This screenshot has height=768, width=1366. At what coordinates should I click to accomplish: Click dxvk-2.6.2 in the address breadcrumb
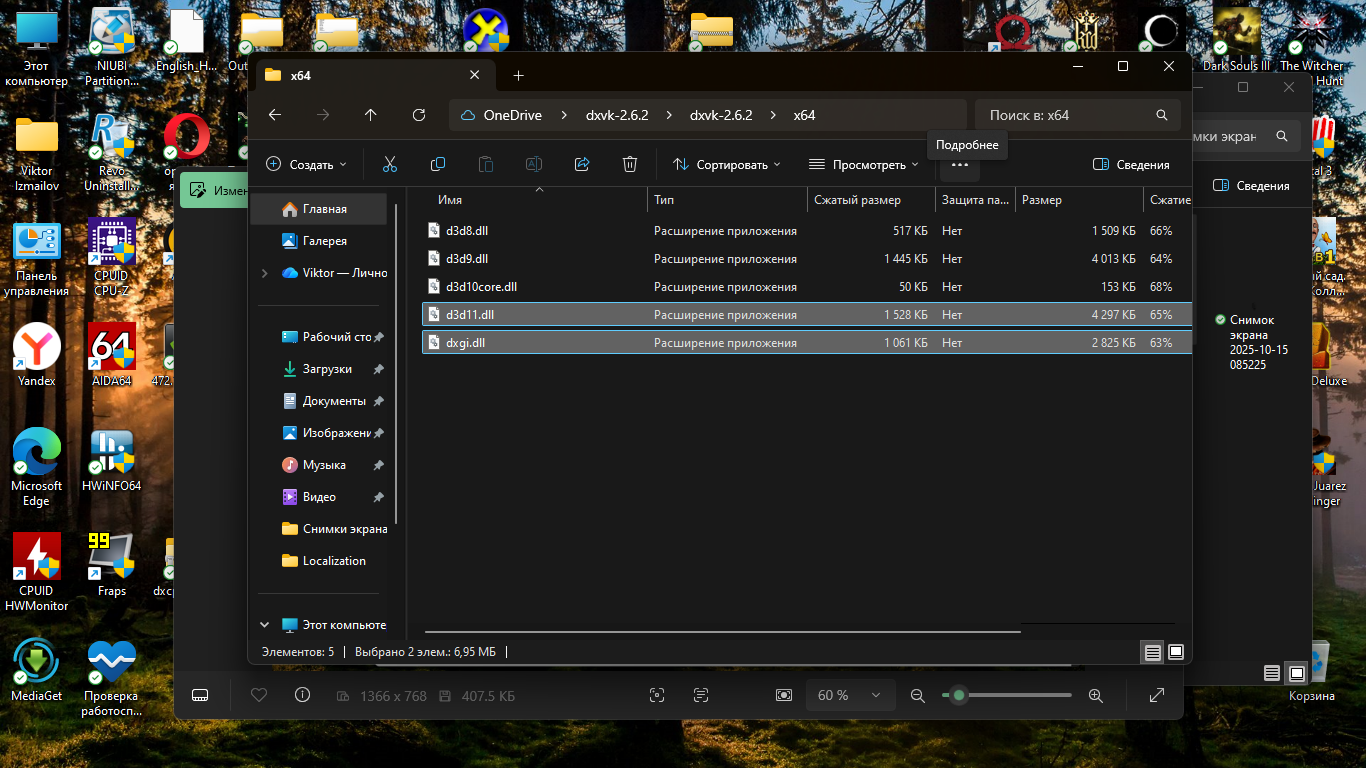pyautogui.click(x=617, y=115)
